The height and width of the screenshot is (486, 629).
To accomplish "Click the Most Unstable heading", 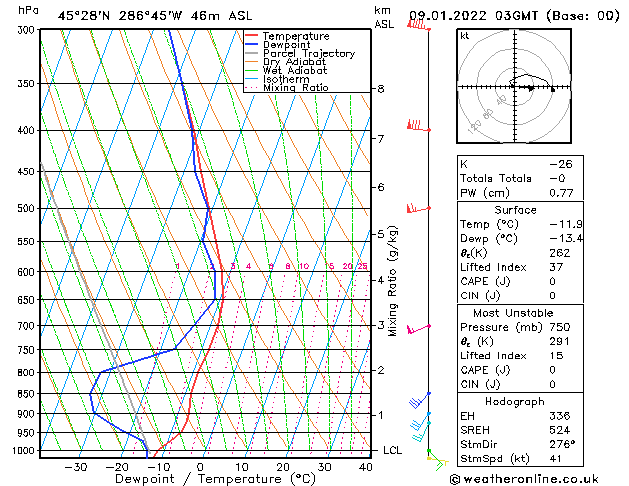I will point(513,313).
